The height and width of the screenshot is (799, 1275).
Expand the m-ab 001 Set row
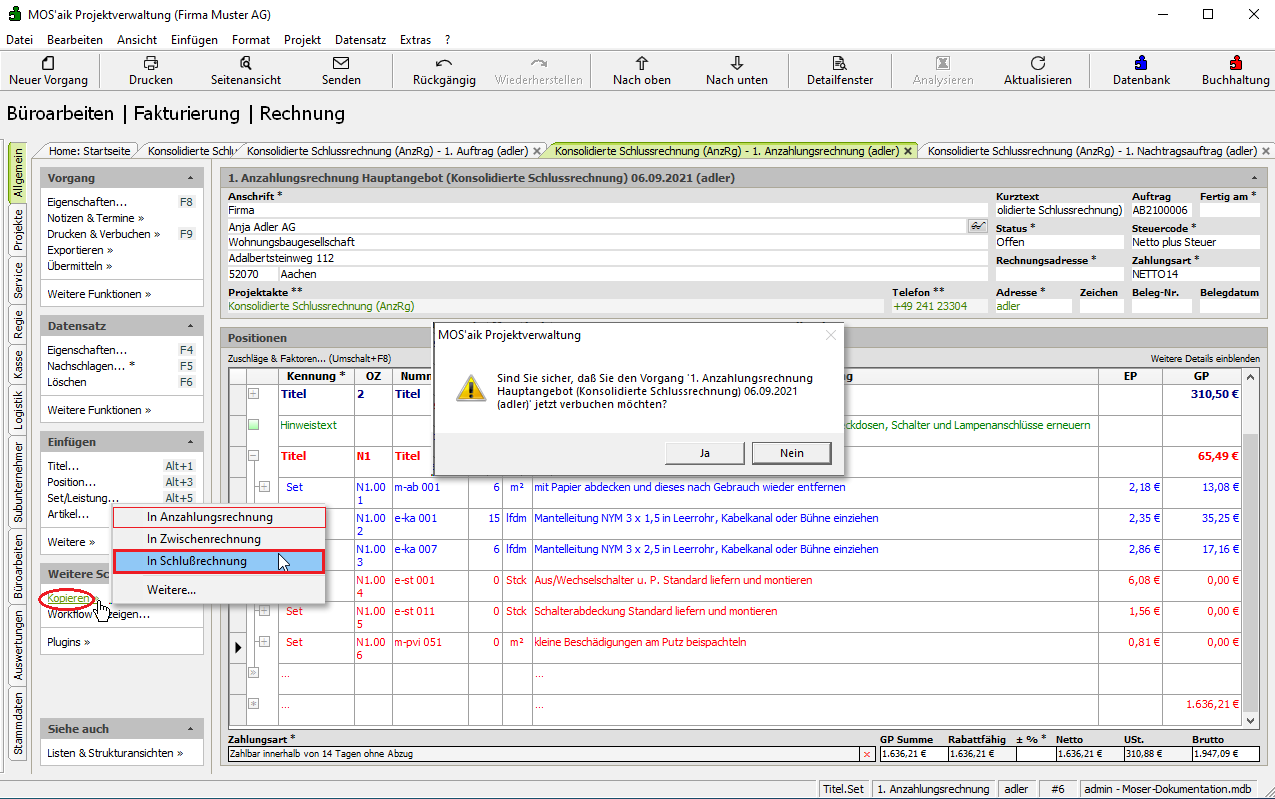264,487
